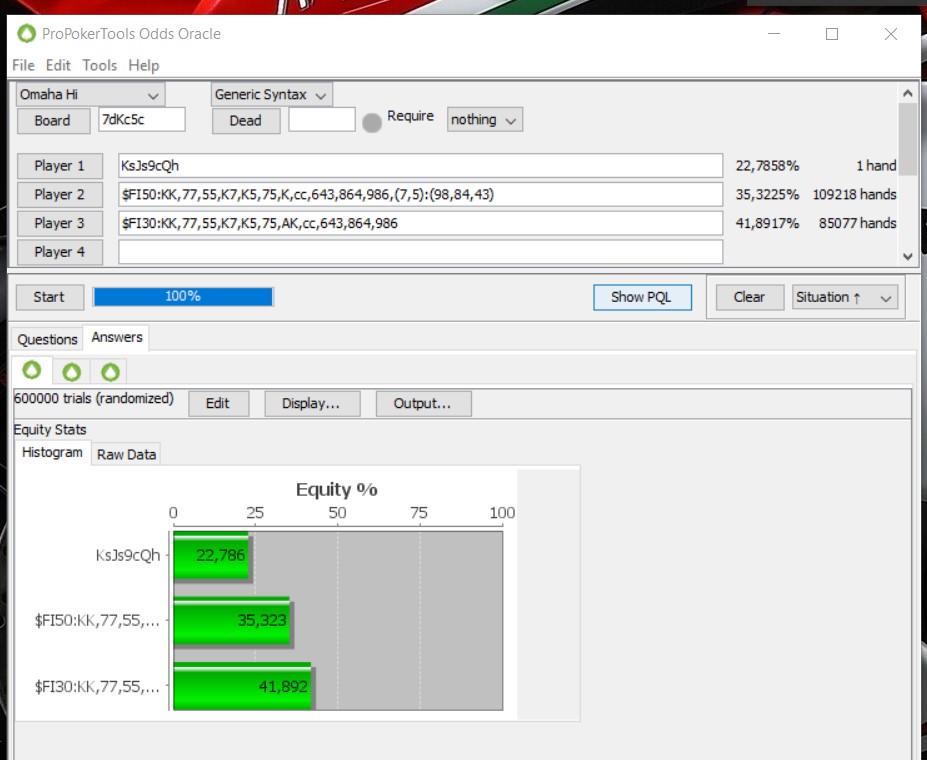Click the Player 1 equity value 22,7858%
This screenshot has width=927, height=760.
[767, 166]
